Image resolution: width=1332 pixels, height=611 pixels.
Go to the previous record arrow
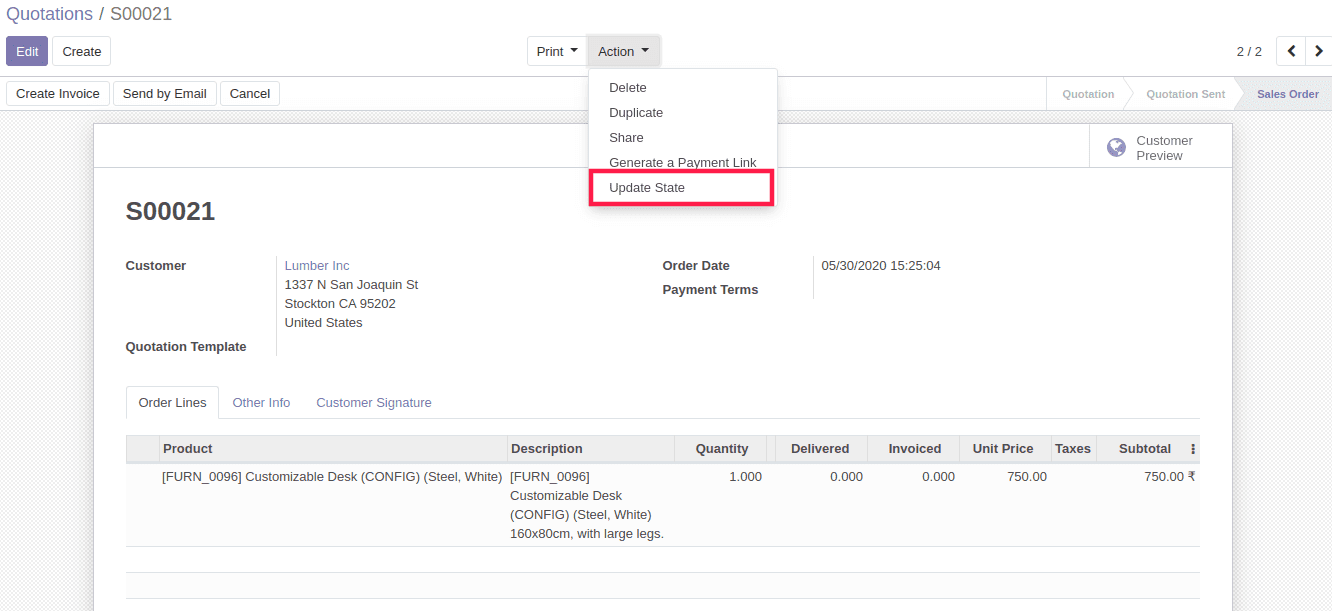[1291, 51]
